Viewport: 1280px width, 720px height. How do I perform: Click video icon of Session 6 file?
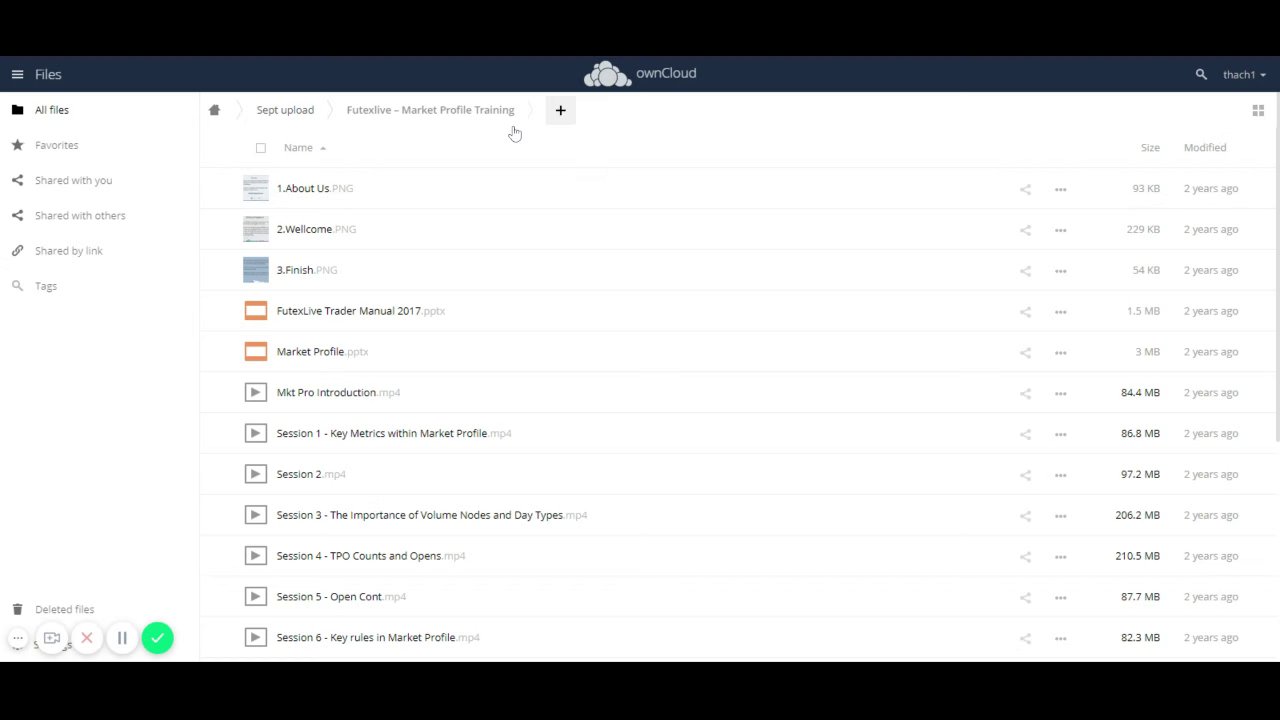click(x=256, y=637)
